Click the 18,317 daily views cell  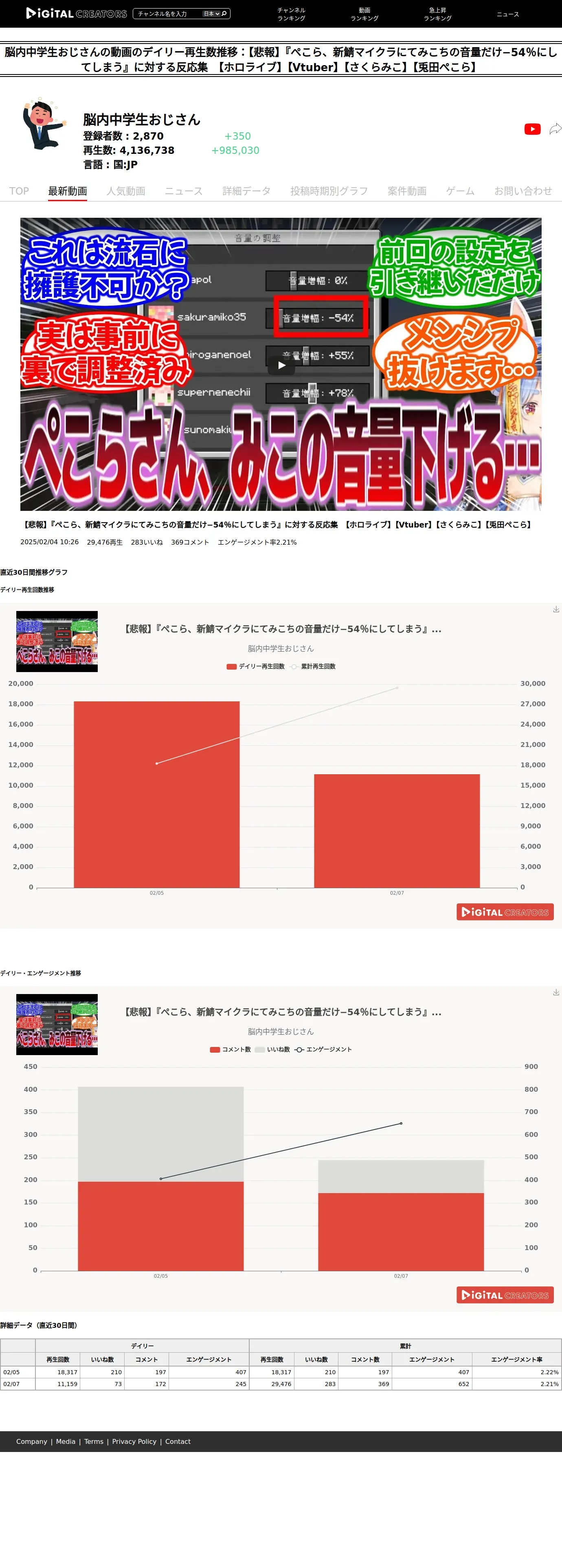58,1373
